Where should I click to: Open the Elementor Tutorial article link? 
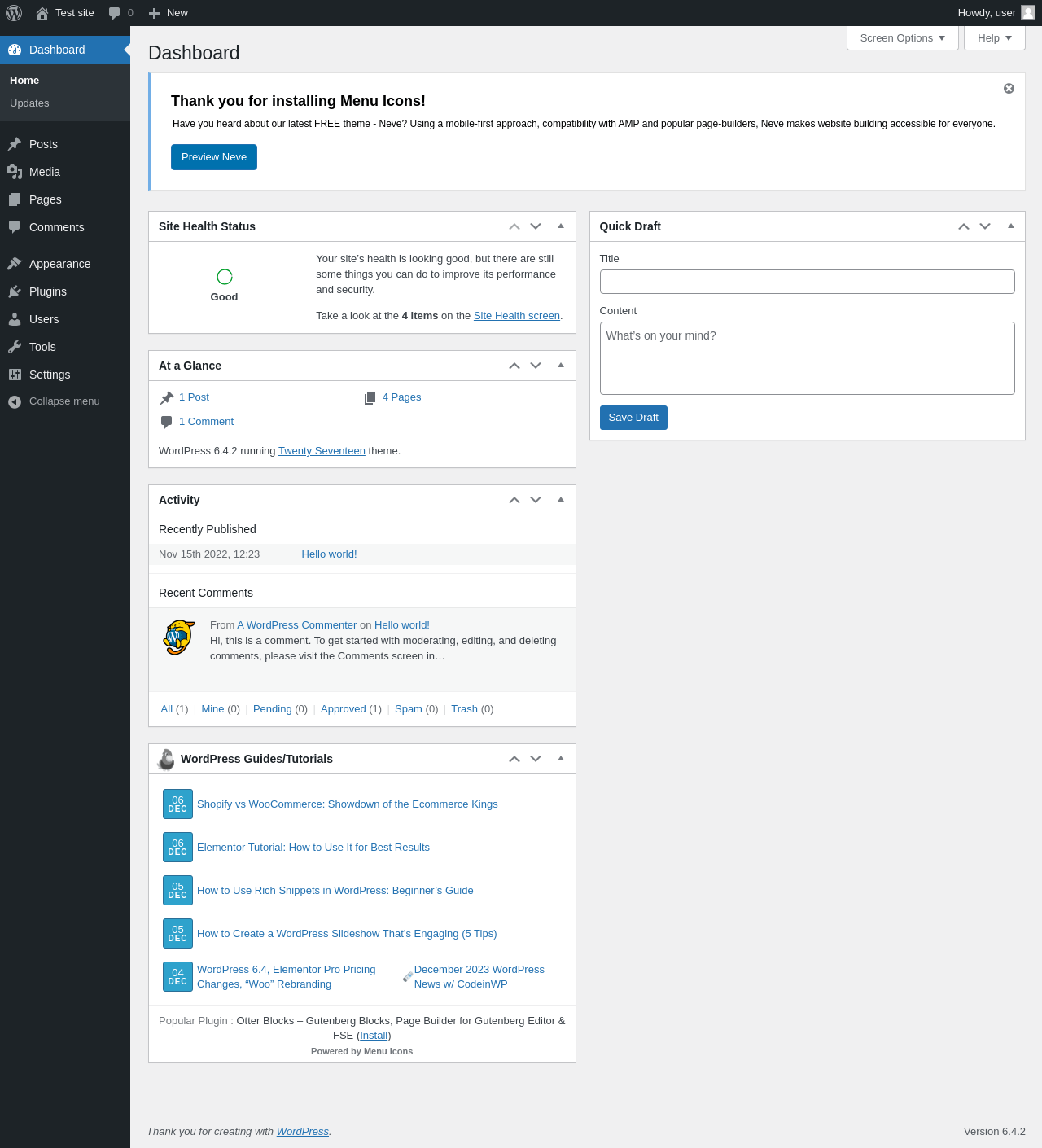click(313, 848)
